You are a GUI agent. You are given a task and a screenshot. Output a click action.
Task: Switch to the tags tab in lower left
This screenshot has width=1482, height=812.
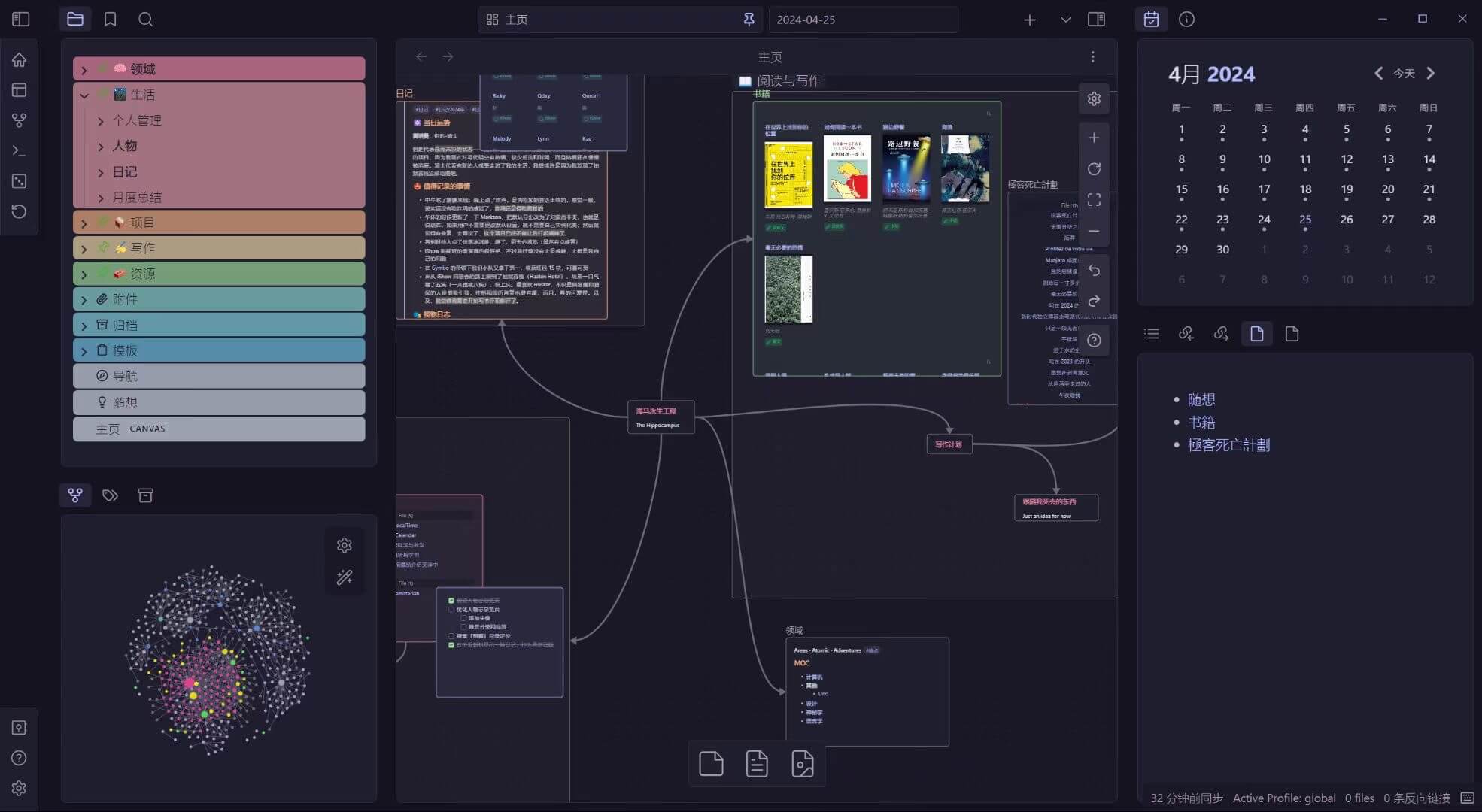tap(110, 495)
